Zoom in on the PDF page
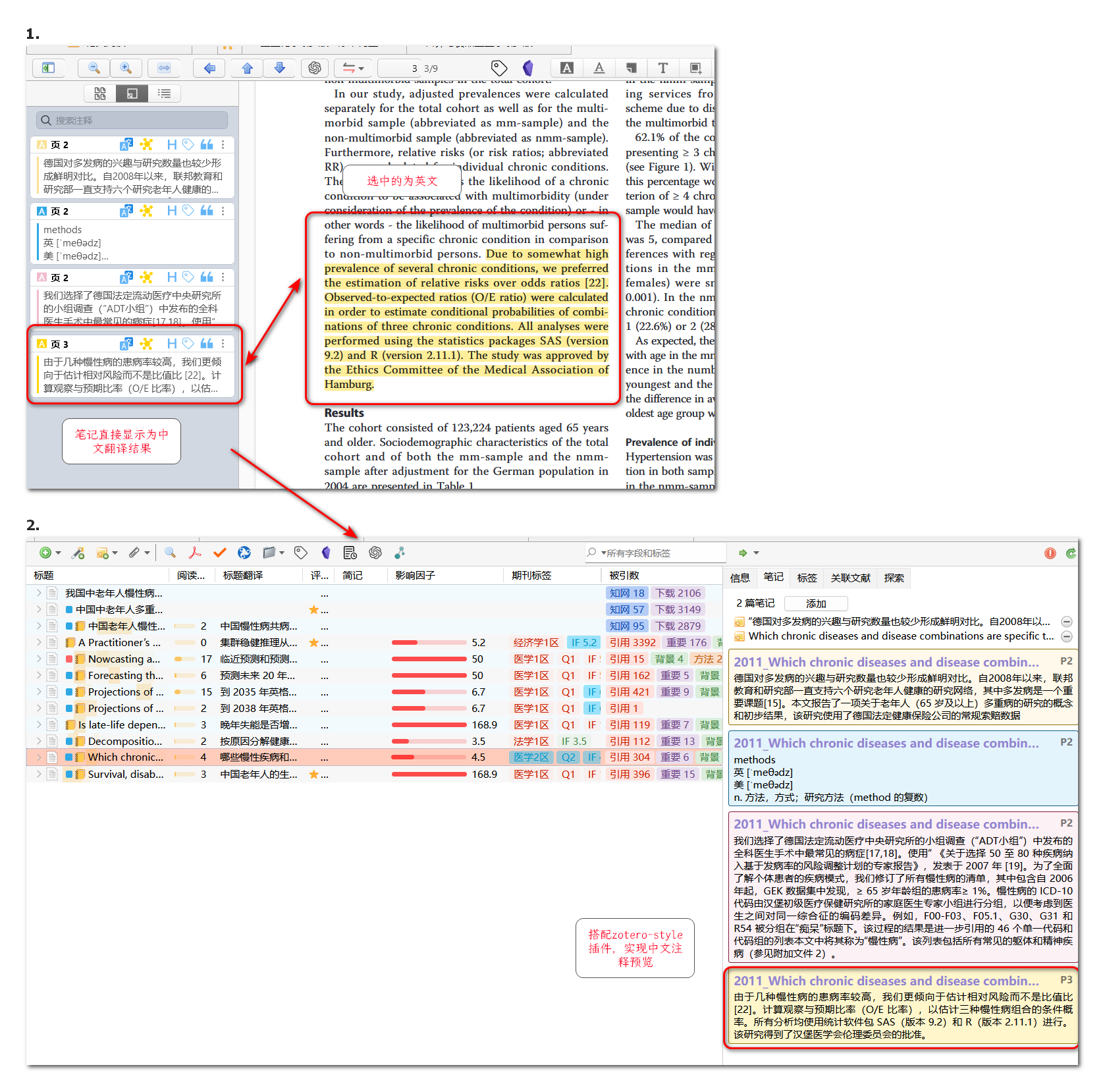Viewport: 1105px width, 1092px height. click(126, 68)
